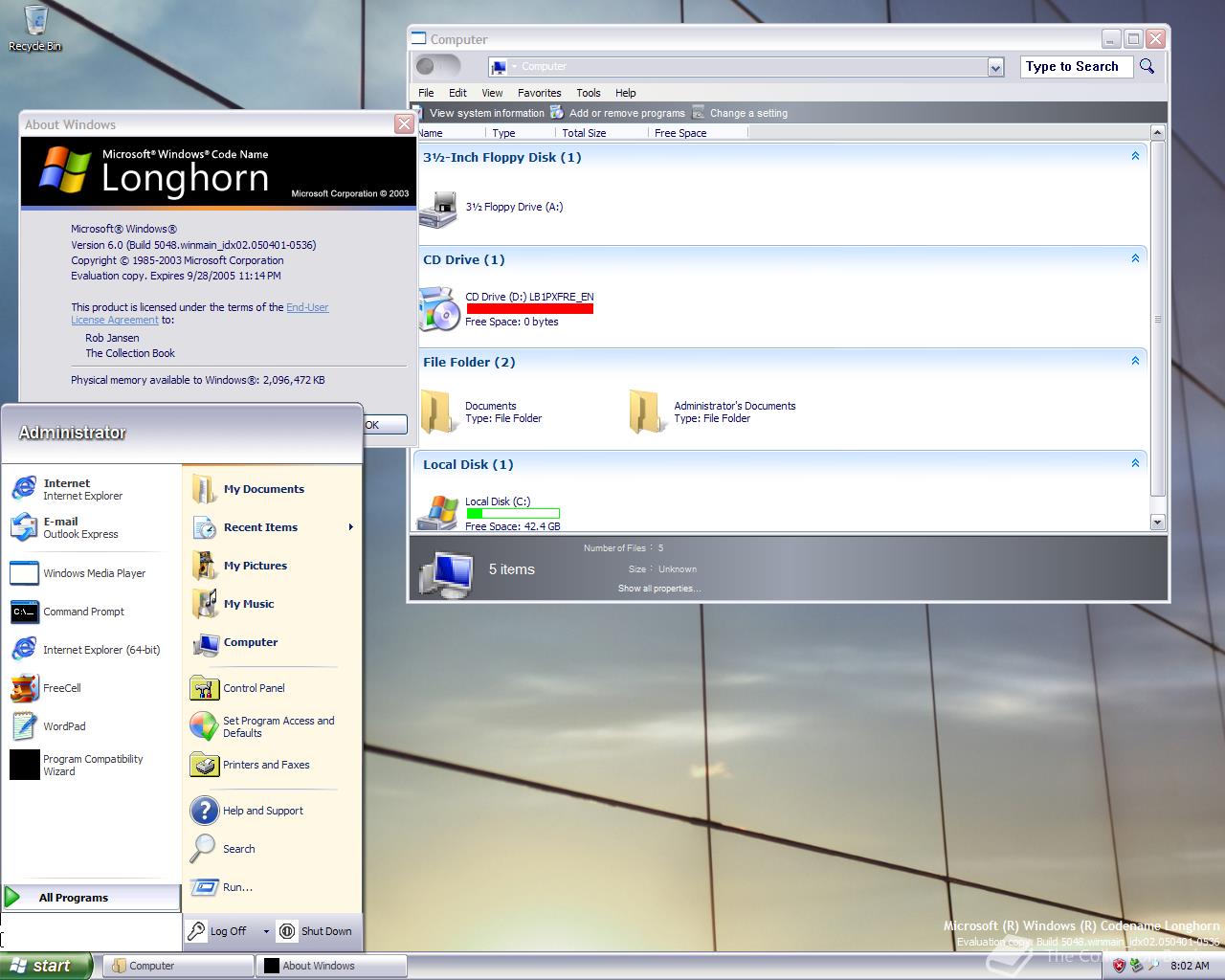The height and width of the screenshot is (980, 1225).
Task: Open the File menu
Action: click(426, 93)
